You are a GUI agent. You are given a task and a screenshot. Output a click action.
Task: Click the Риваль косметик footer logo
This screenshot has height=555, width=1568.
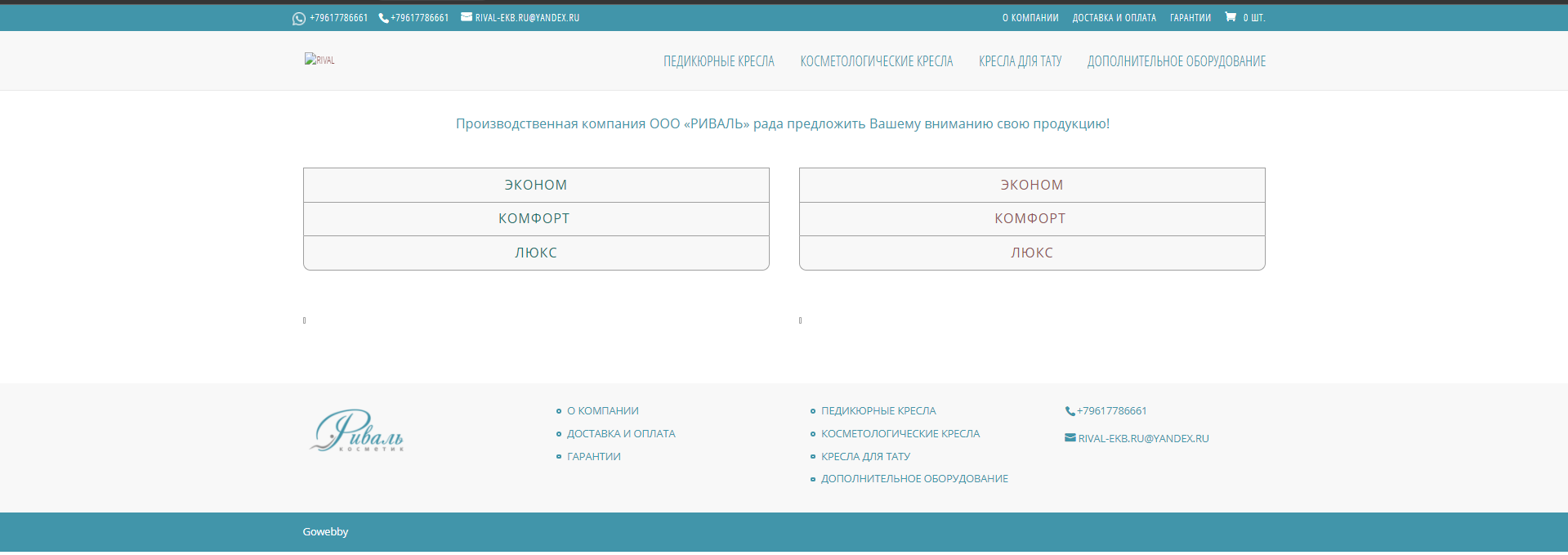pyautogui.click(x=357, y=431)
